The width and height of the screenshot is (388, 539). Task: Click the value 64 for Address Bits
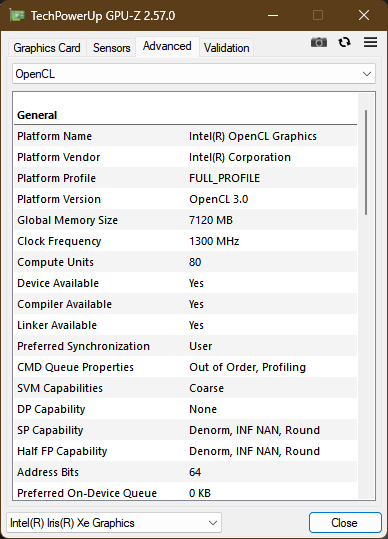[x=195, y=472]
